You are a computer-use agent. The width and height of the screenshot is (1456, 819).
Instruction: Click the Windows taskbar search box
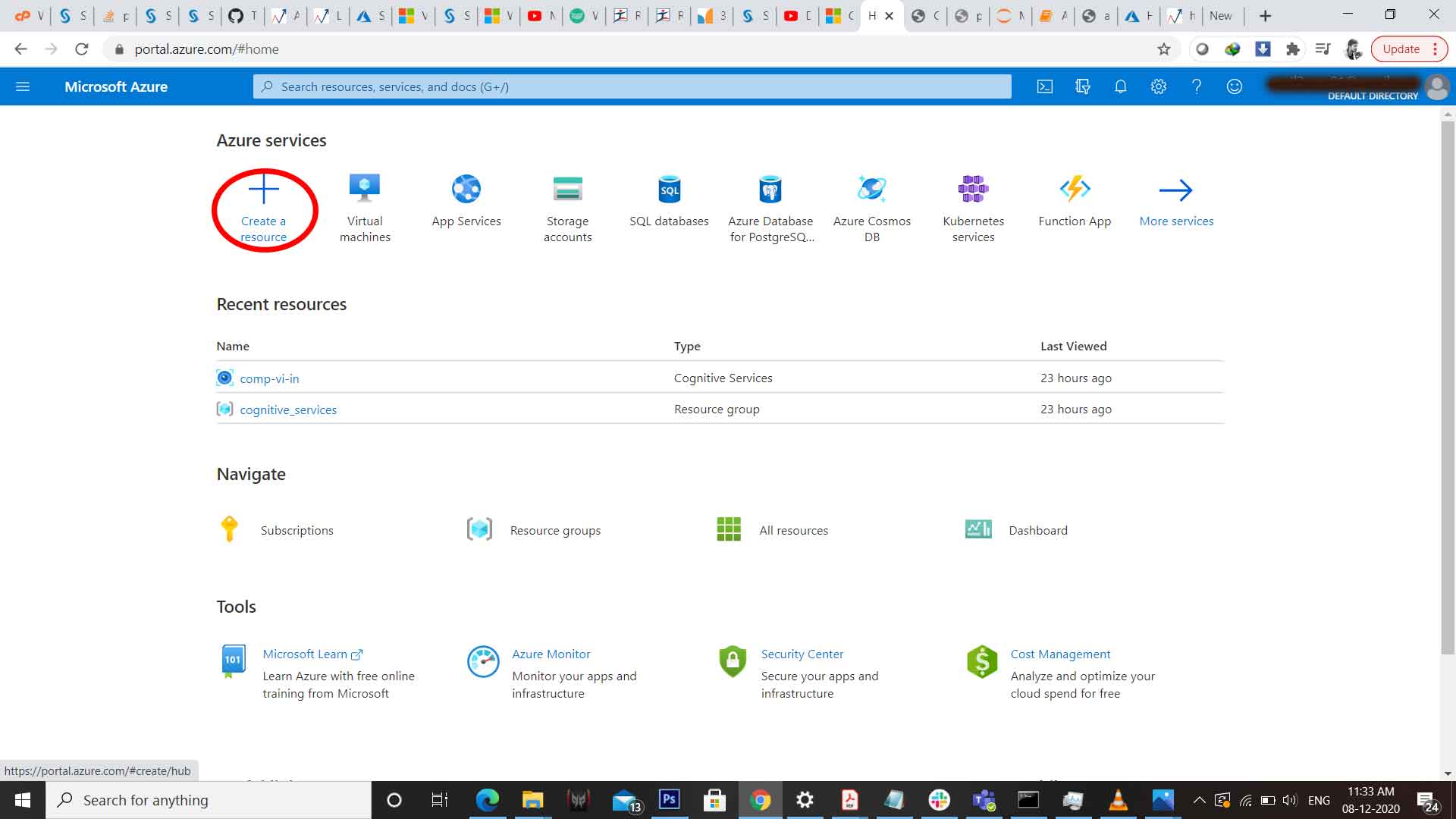209,800
